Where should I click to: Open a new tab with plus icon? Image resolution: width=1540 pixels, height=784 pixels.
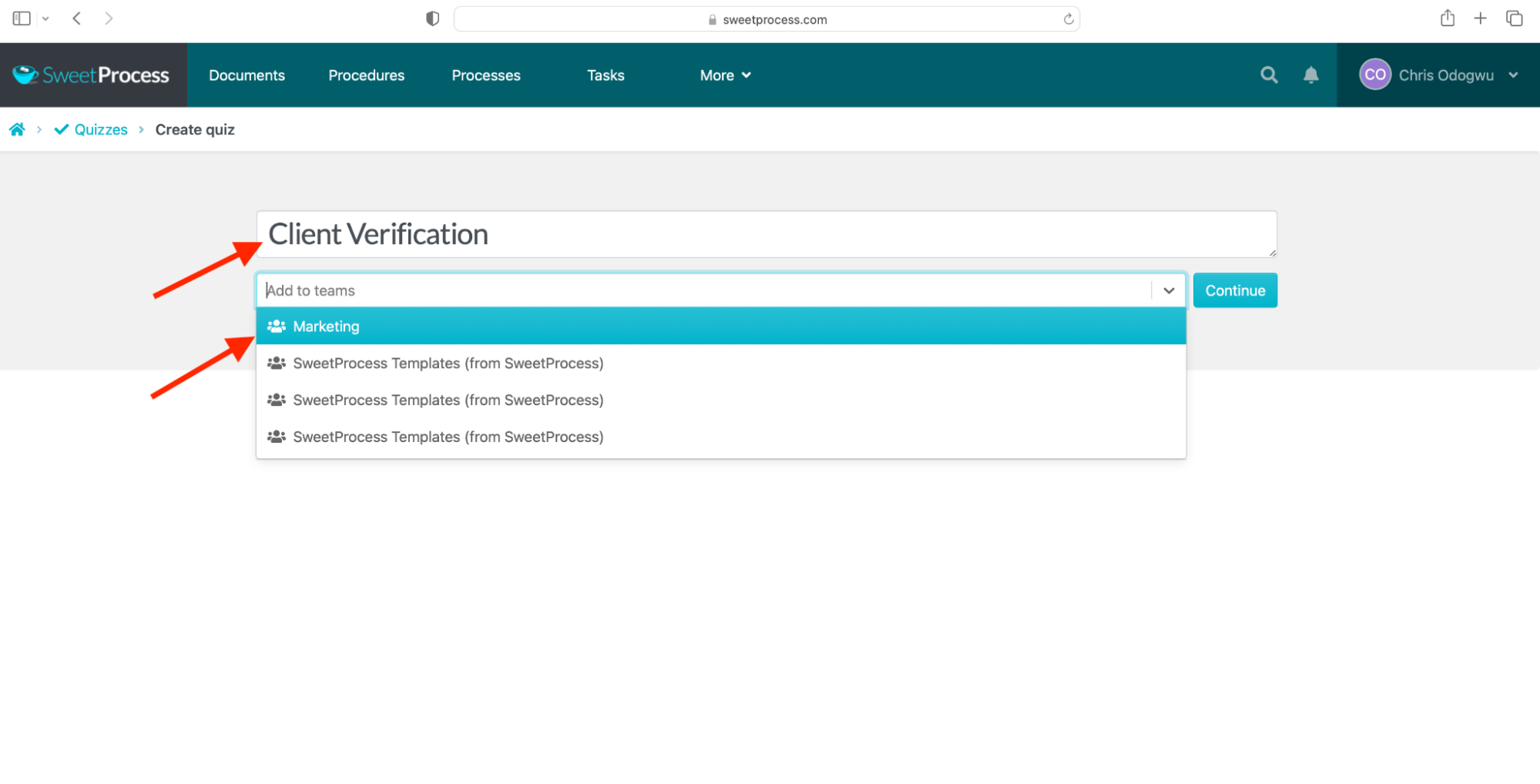coord(1480,18)
